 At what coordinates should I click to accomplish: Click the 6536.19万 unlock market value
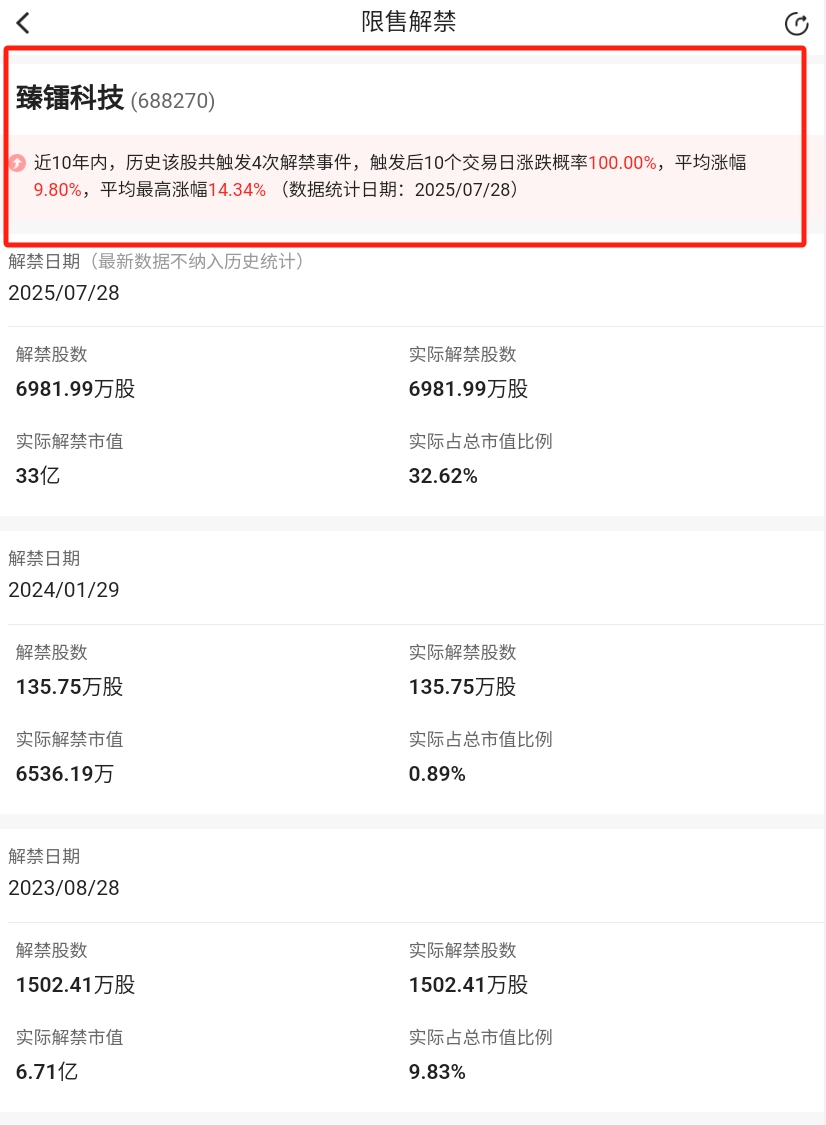point(65,773)
